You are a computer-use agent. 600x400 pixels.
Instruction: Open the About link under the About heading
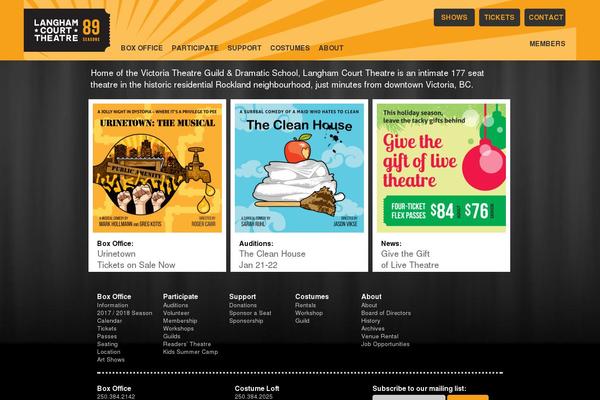pos(369,305)
